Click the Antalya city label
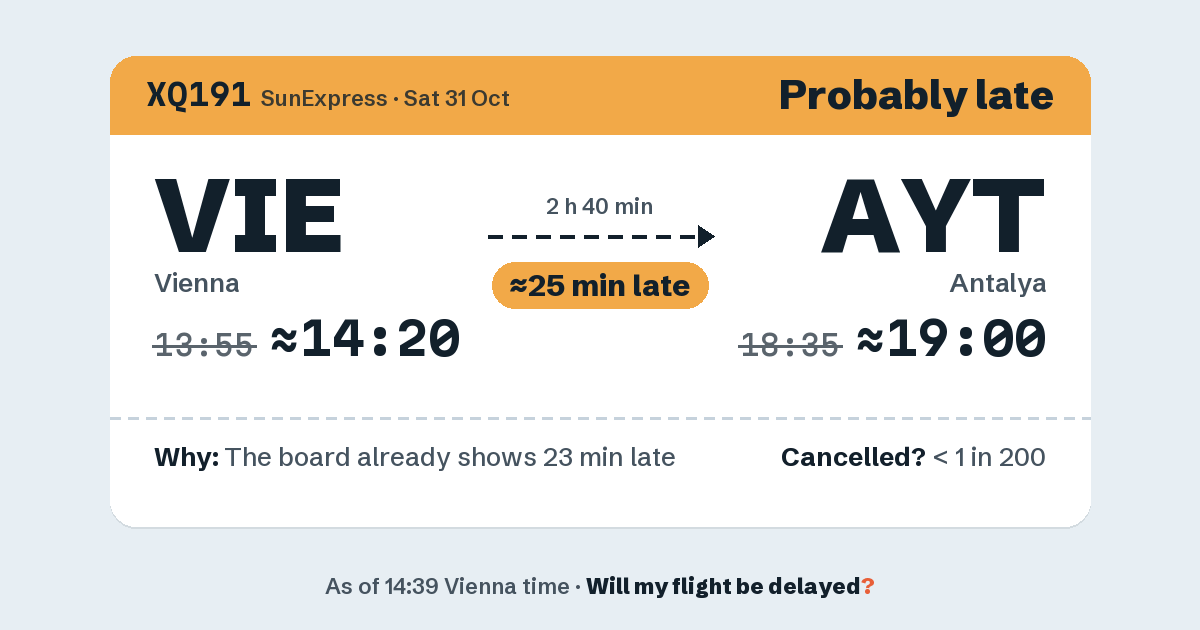 (x=998, y=283)
